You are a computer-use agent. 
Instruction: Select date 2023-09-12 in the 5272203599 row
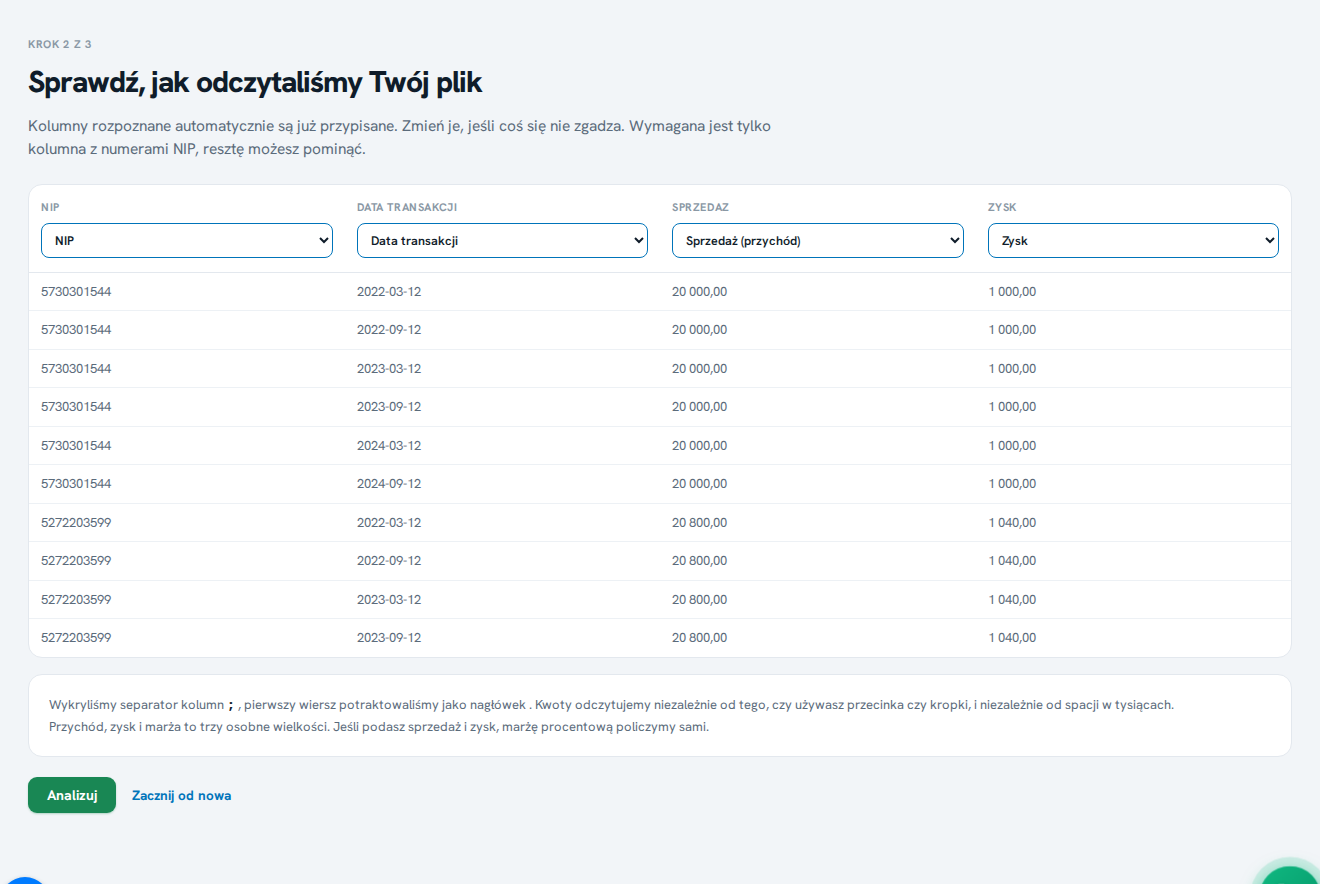pos(389,638)
